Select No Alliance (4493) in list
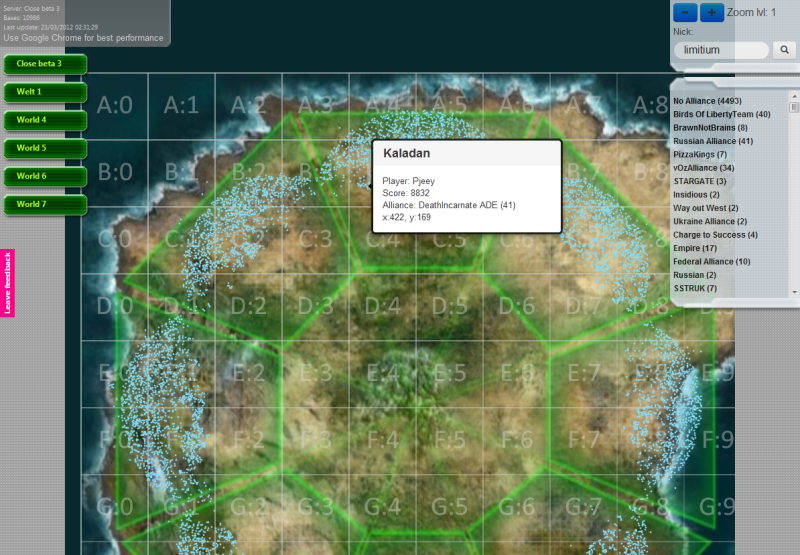 [707, 101]
